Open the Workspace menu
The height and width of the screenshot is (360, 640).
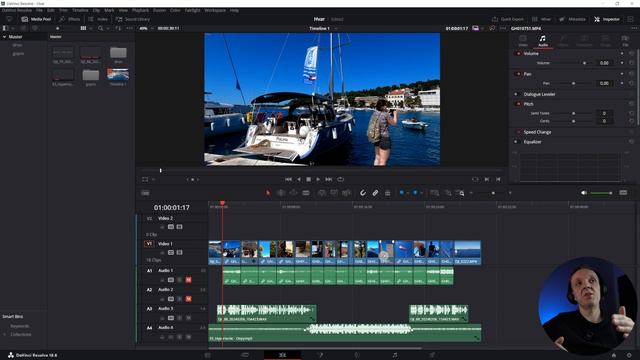click(215, 10)
